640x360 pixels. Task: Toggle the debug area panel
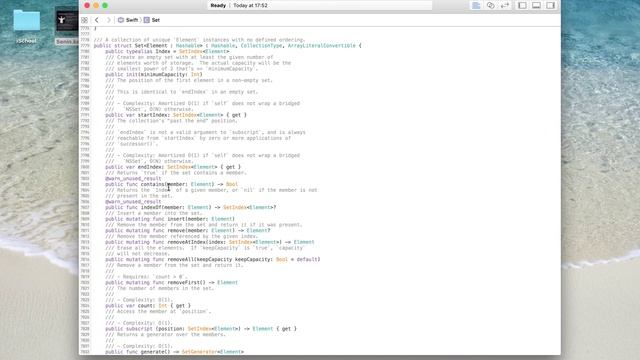click(536, 5)
